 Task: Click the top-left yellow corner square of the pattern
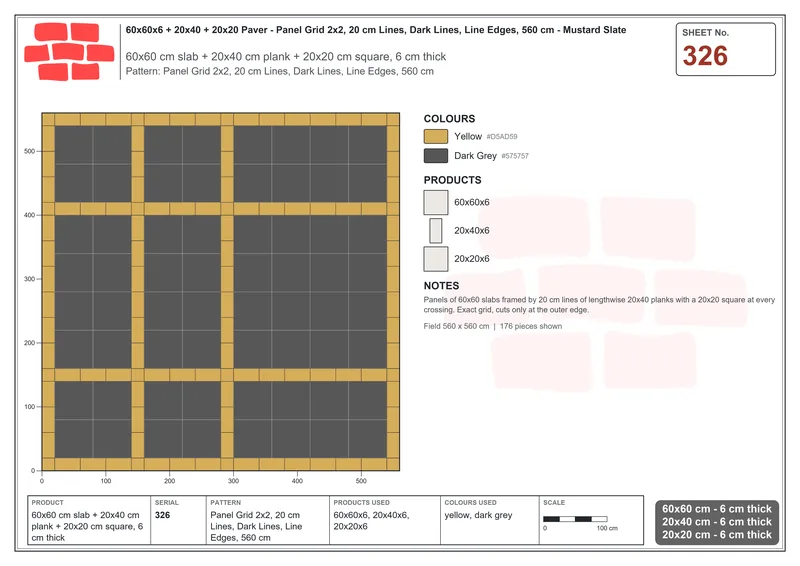point(48,119)
